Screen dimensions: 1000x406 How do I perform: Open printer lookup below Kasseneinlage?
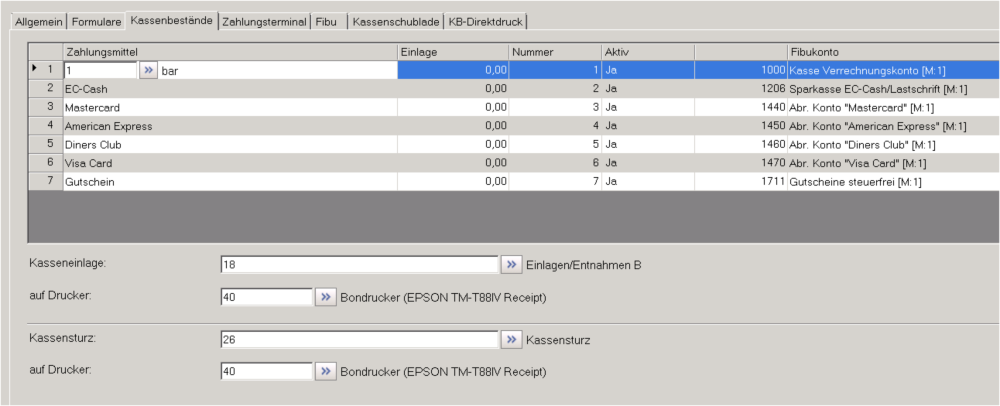pos(326,297)
